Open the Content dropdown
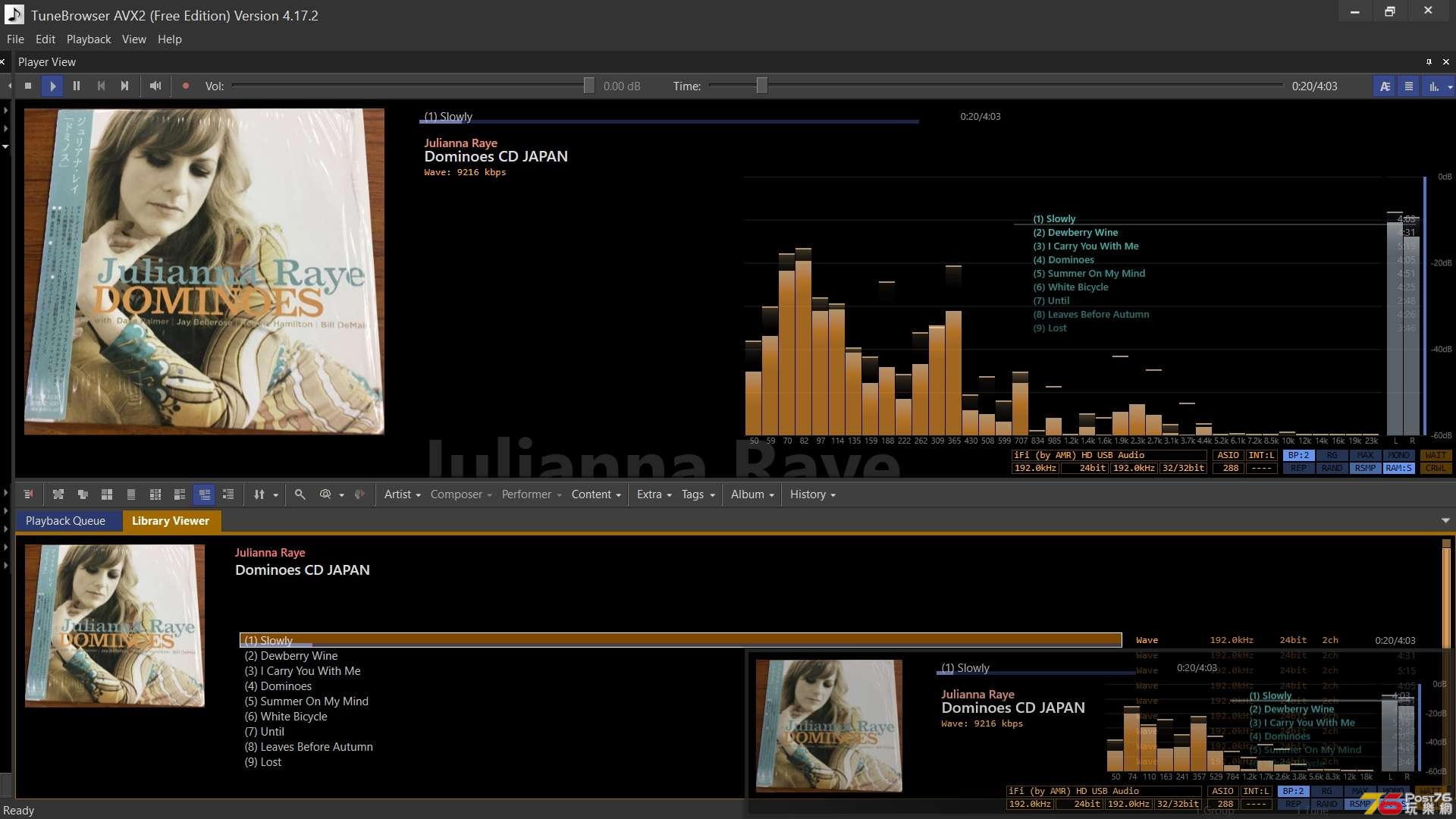Image resolution: width=1456 pixels, height=819 pixels. tap(596, 494)
